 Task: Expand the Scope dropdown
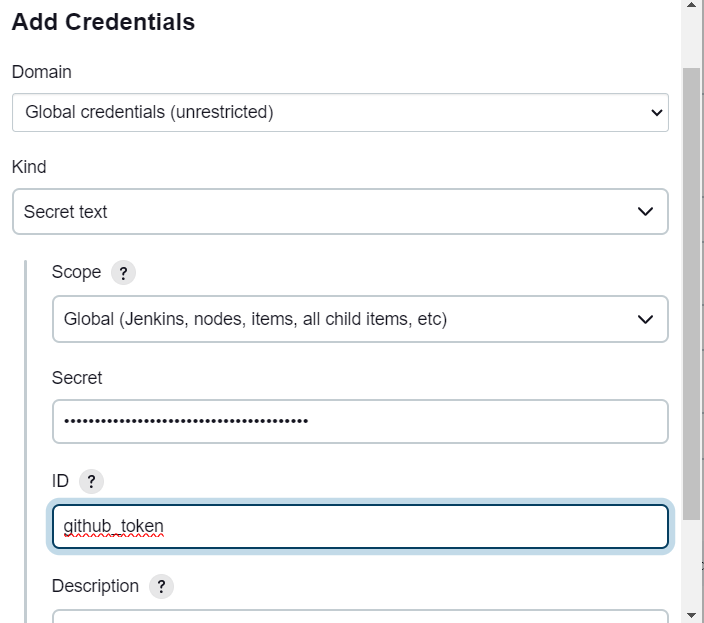[360, 320]
